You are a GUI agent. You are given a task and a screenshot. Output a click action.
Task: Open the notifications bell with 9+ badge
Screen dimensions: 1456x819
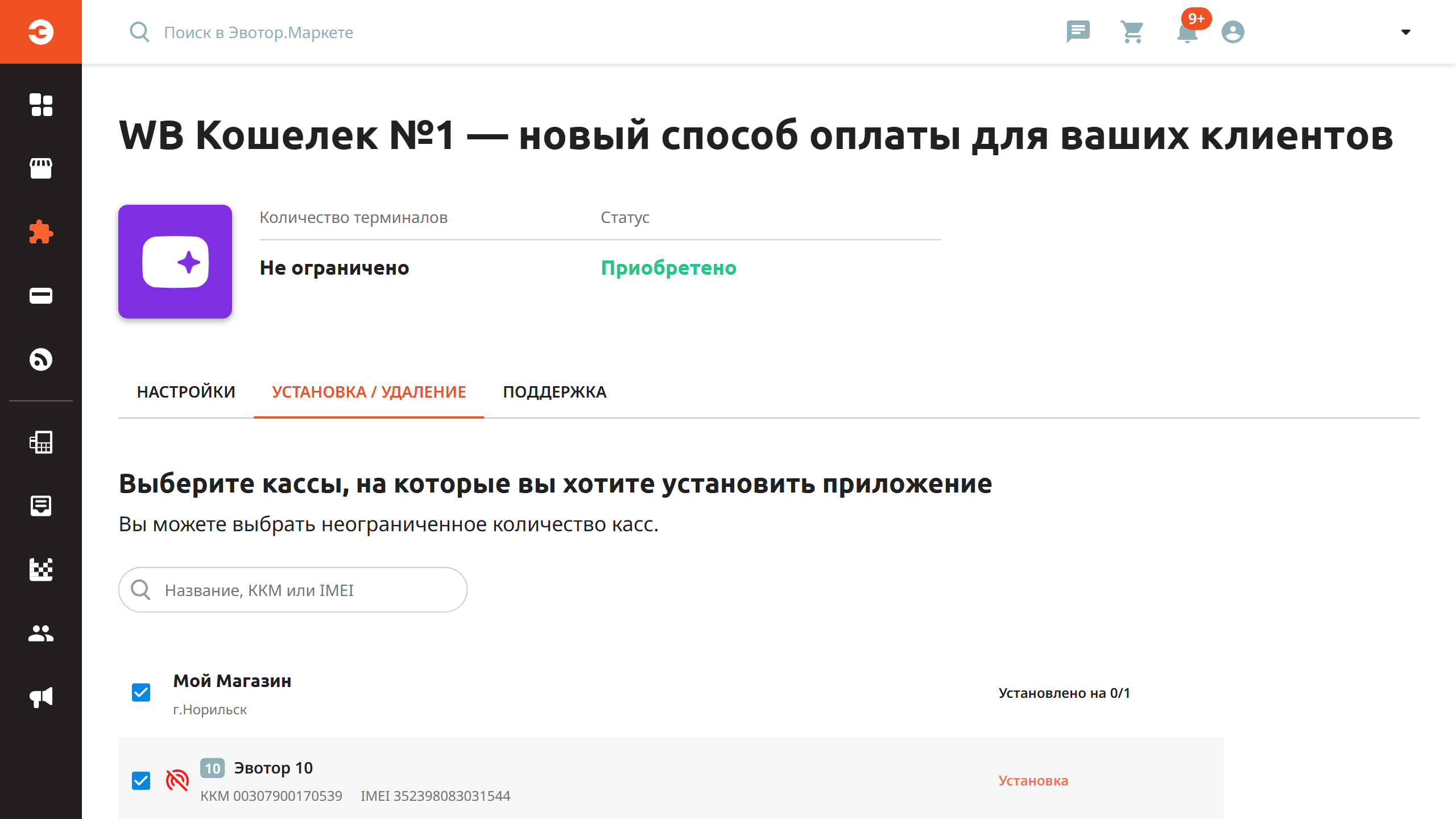click(1188, 32)
